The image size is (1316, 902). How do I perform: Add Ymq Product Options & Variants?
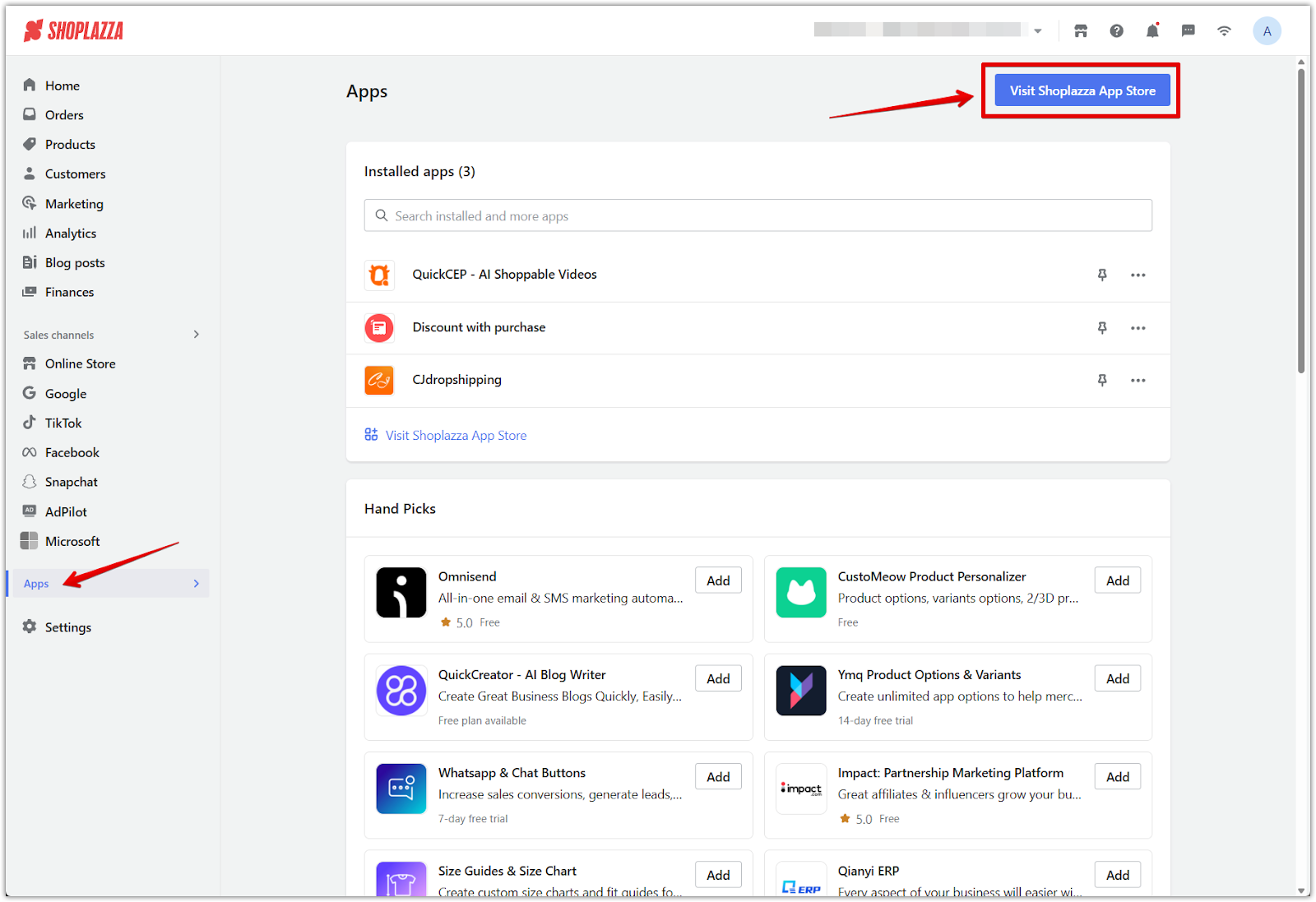1118,678
